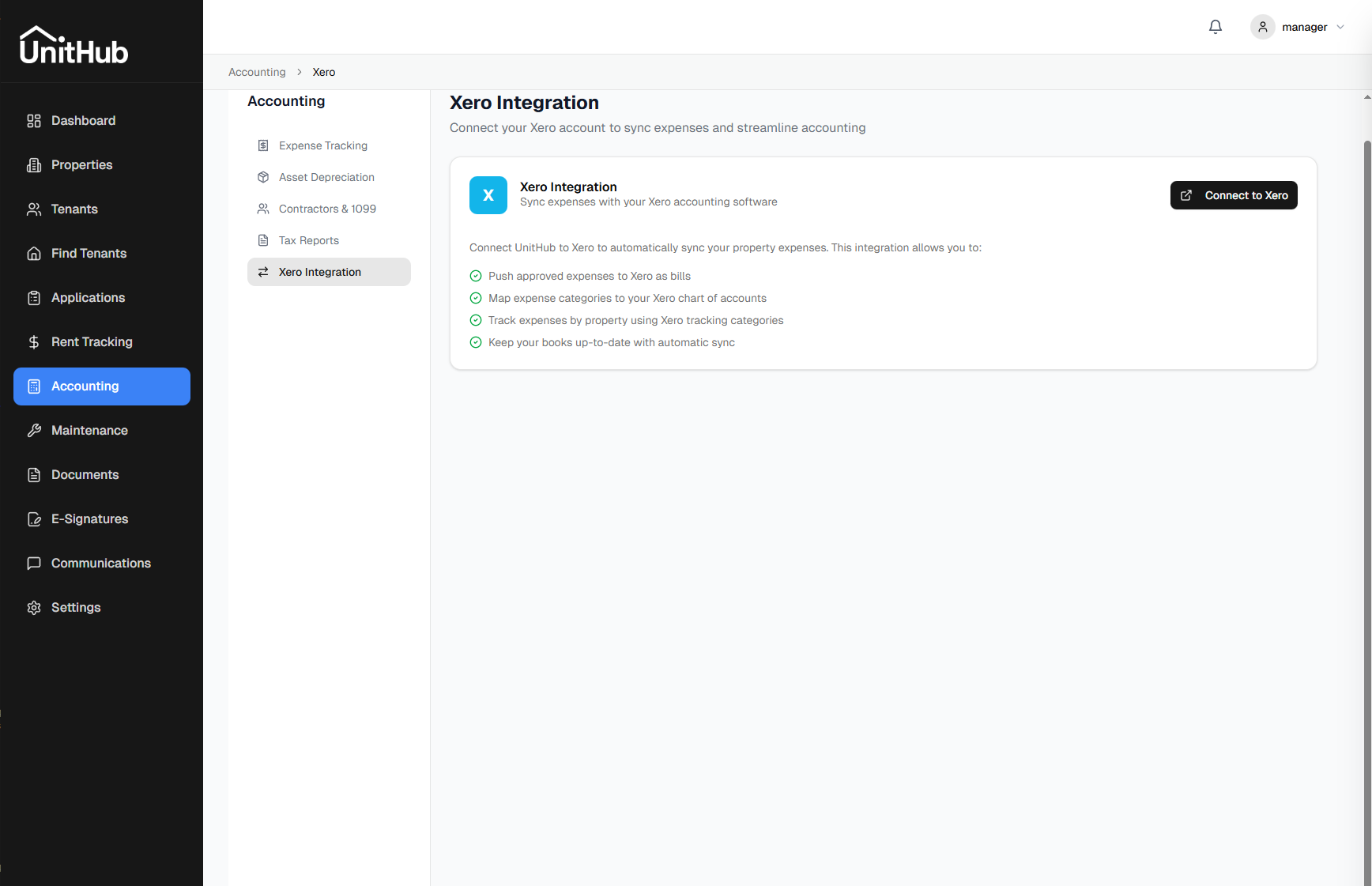Click the Rent Tracking dollar icon
1372x886 pixels.
pyautogui.click(x=34, y=342)
